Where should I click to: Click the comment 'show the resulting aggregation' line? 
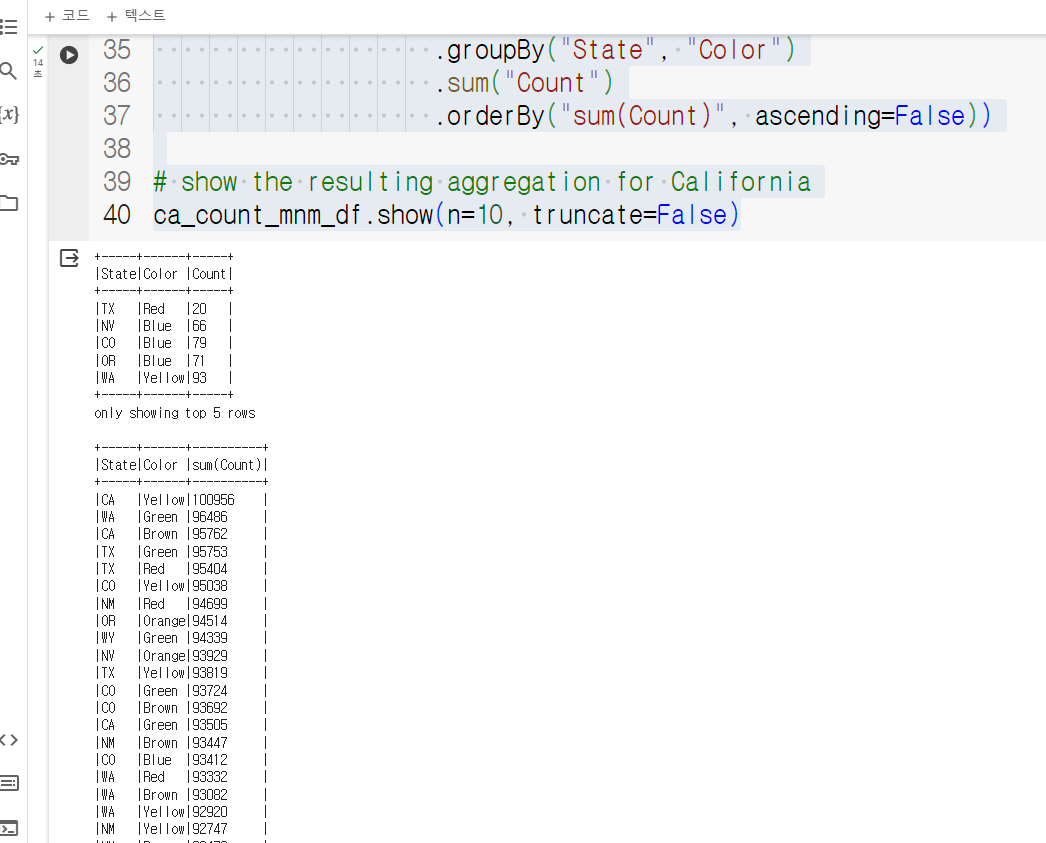click(x=482, y=182)
